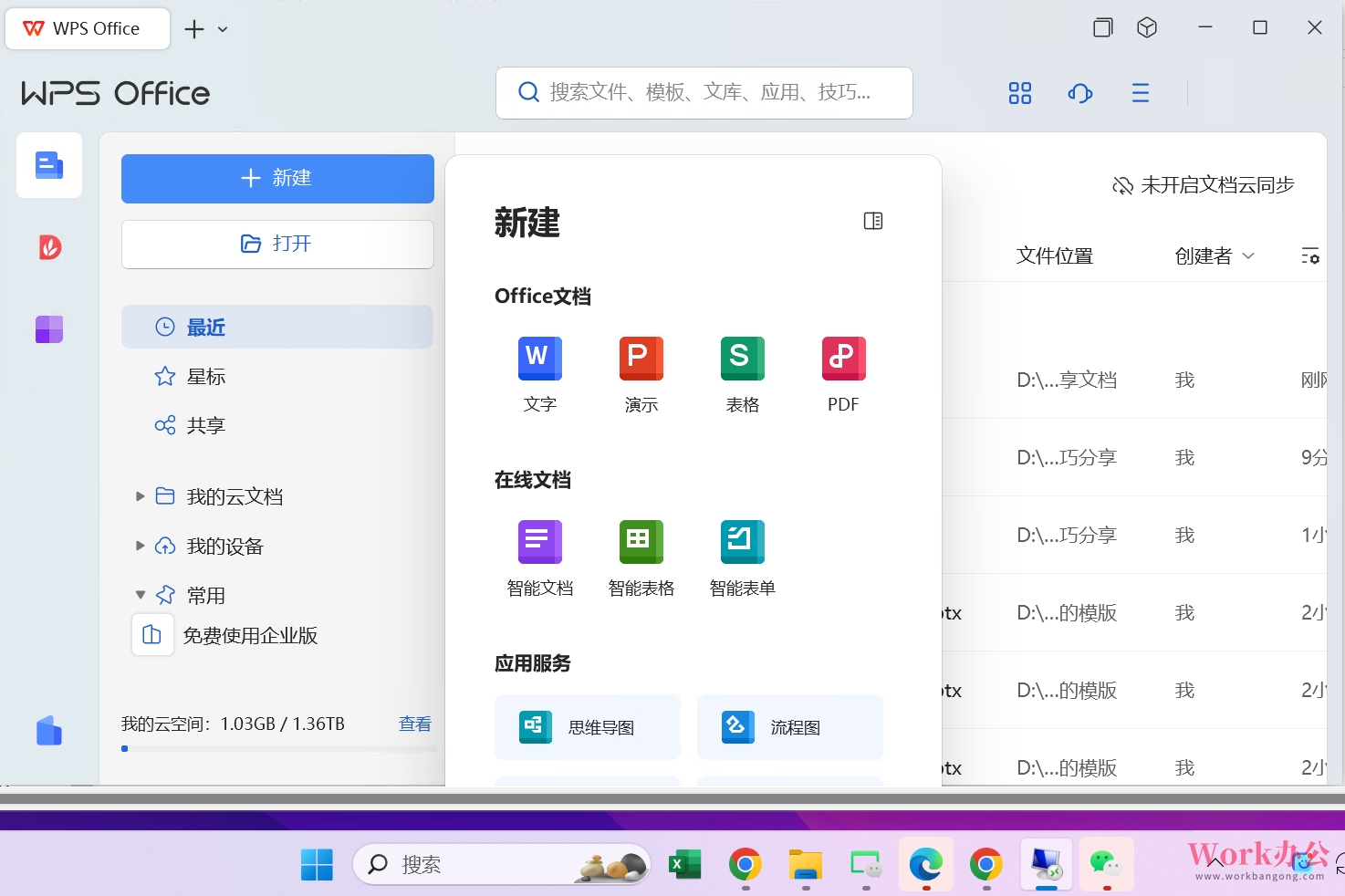This screenshot has height=896, width=1345.
Task: Click the blue 新建 button
Action: 277,178
